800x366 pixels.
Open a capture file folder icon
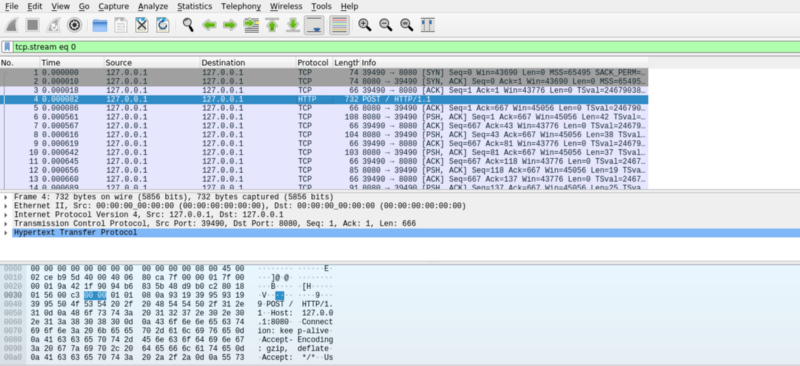[99, 25]
